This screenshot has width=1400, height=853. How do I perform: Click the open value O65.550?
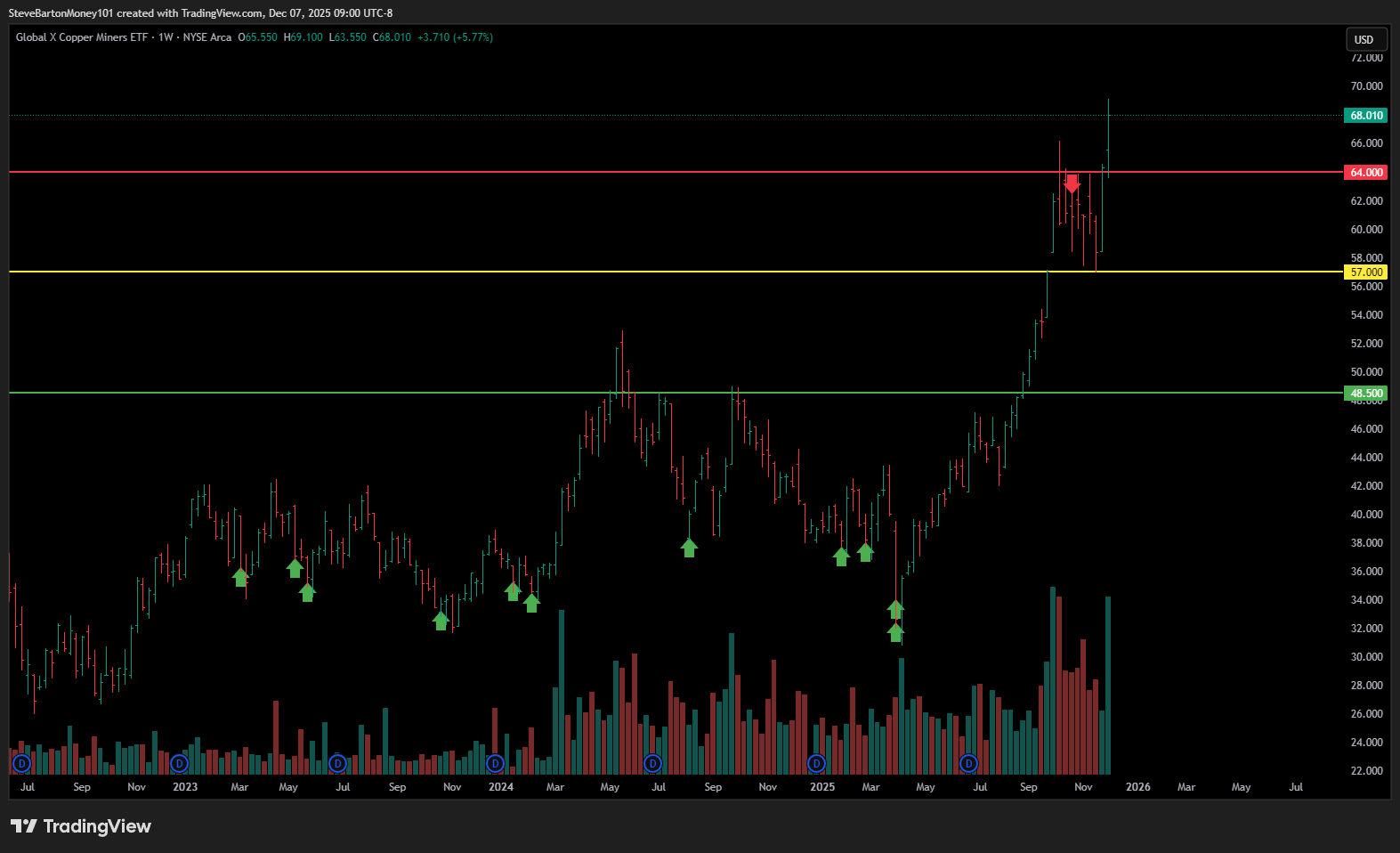[x=258, y=37]
